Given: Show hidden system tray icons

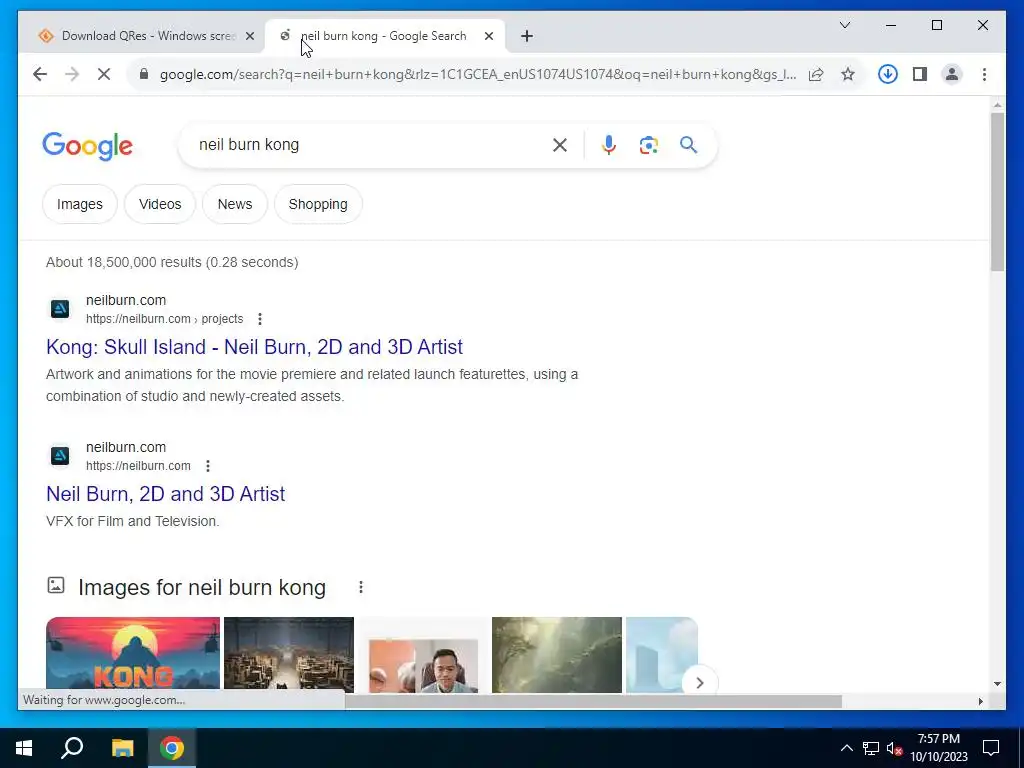Looking at the screenshot, I should point(846,748).
